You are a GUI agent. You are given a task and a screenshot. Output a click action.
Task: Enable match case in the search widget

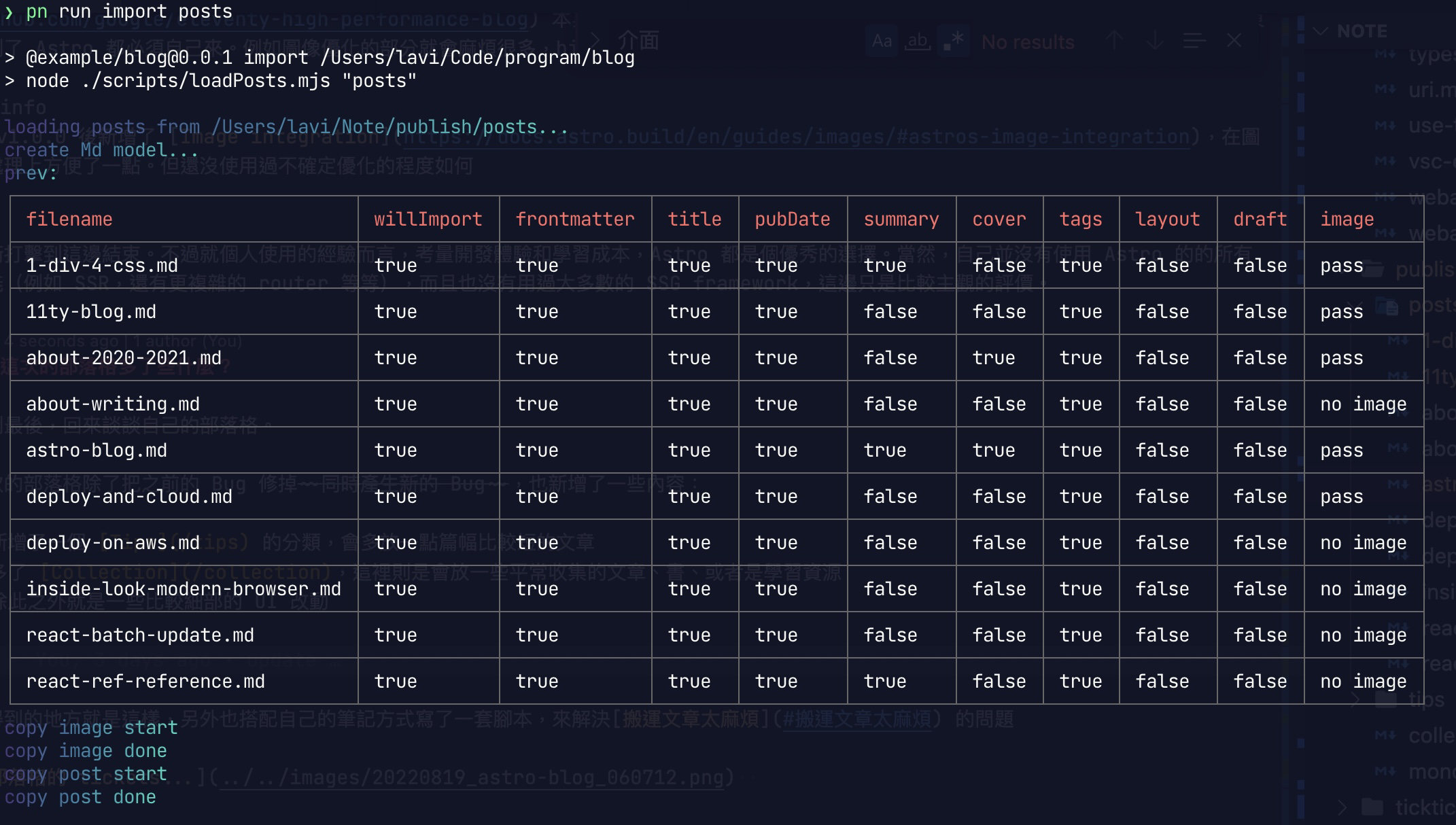[x=882, y=40]
